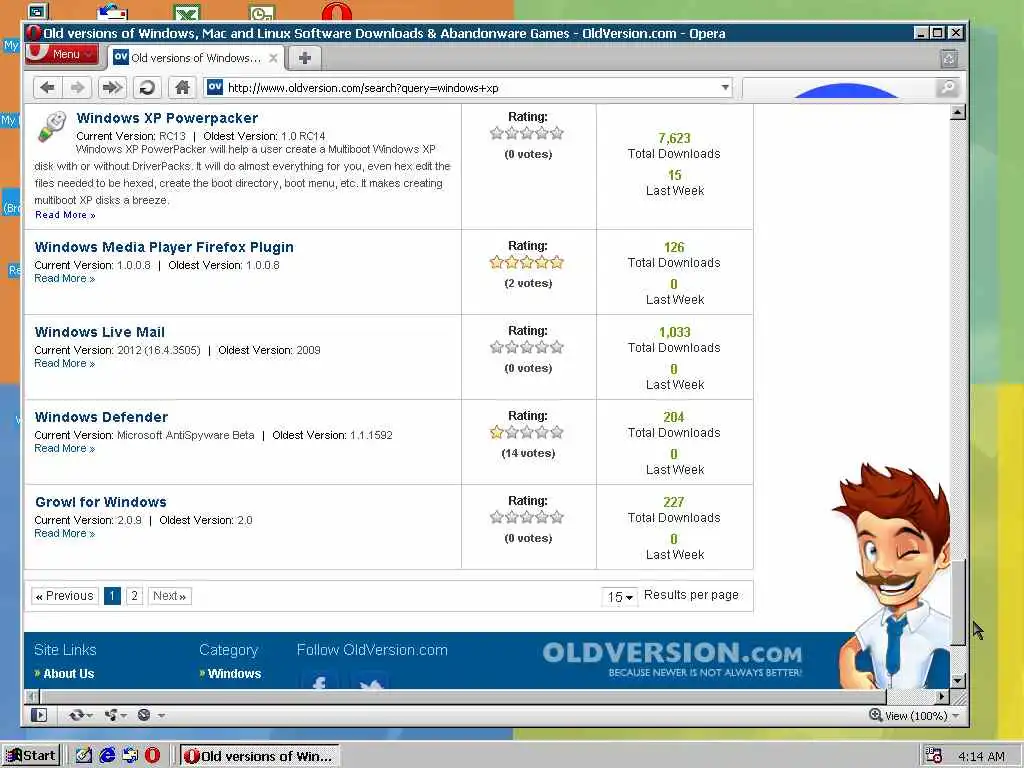1024x768 pixels.
Task: Open the Windows Live Mail link
Action: [x=100, y=332]
